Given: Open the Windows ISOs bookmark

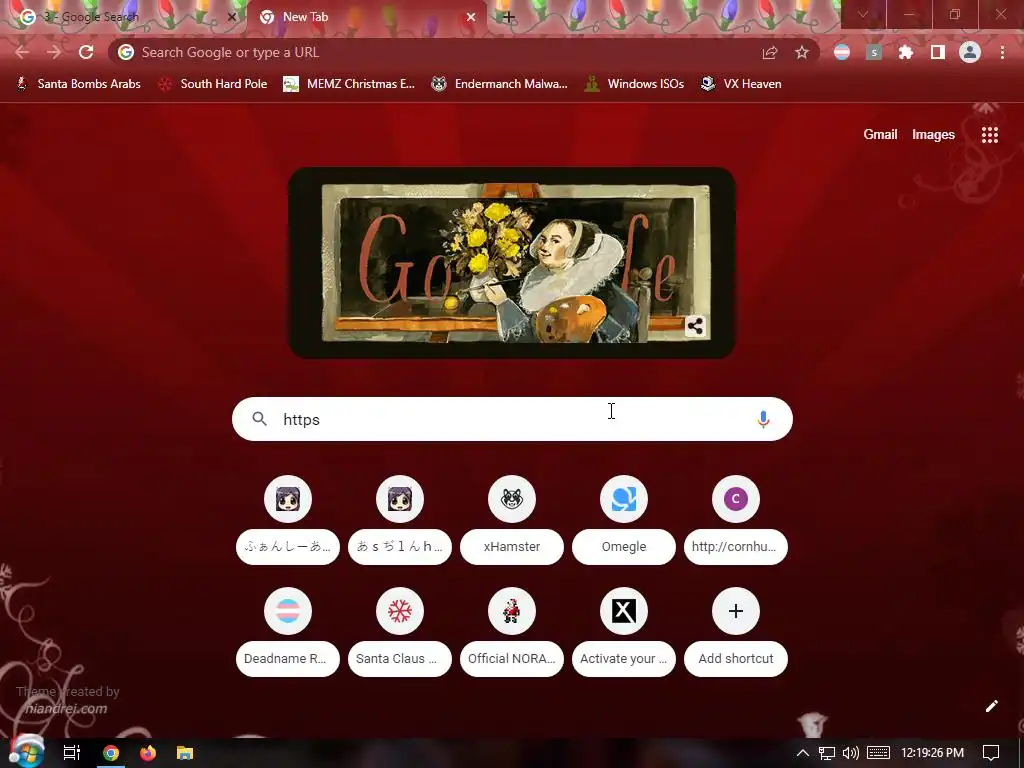Looking at the screenshot, I should tap(634, 84).
